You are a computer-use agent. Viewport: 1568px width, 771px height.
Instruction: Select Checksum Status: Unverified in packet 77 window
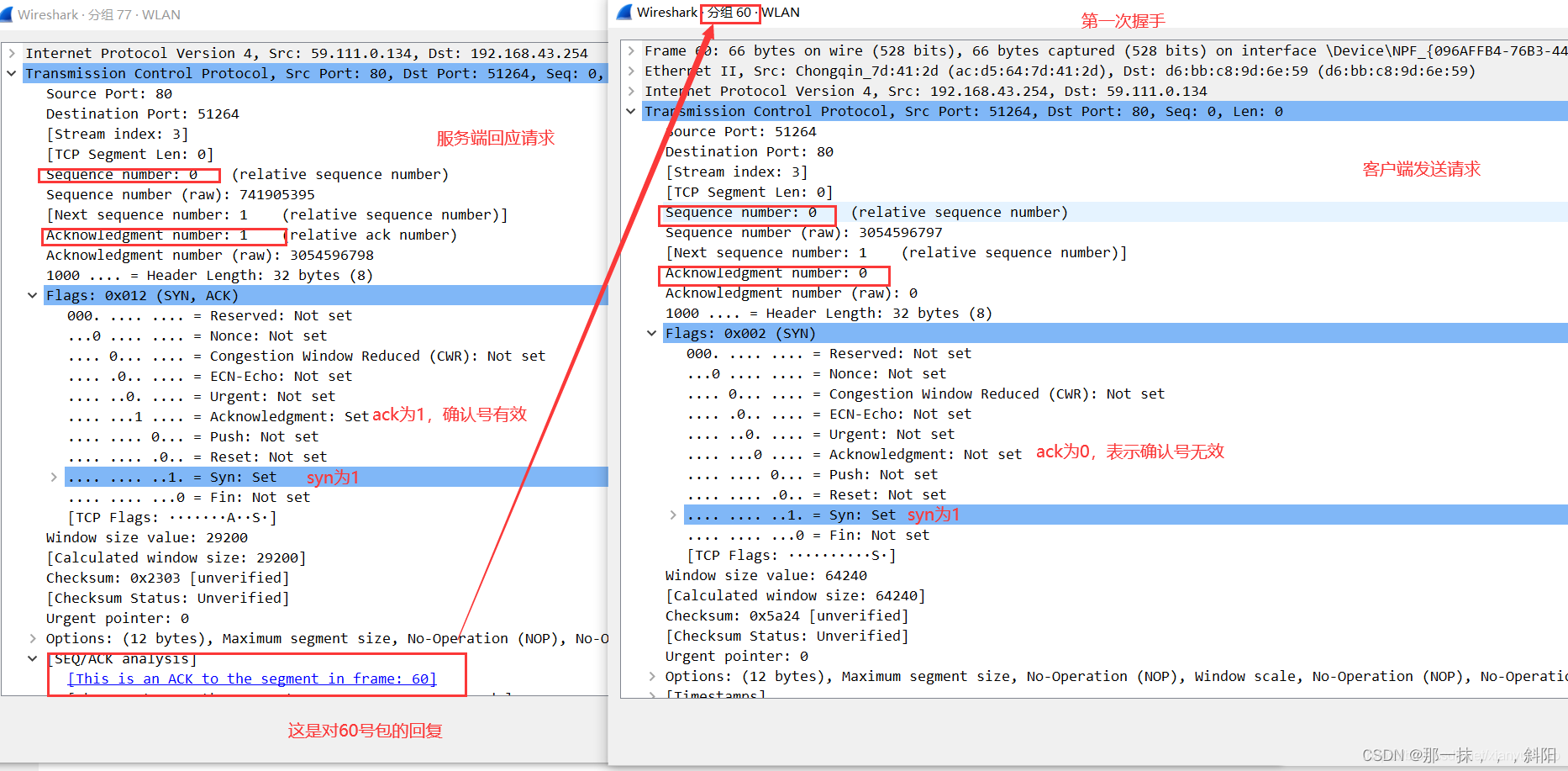coord(168,598)
